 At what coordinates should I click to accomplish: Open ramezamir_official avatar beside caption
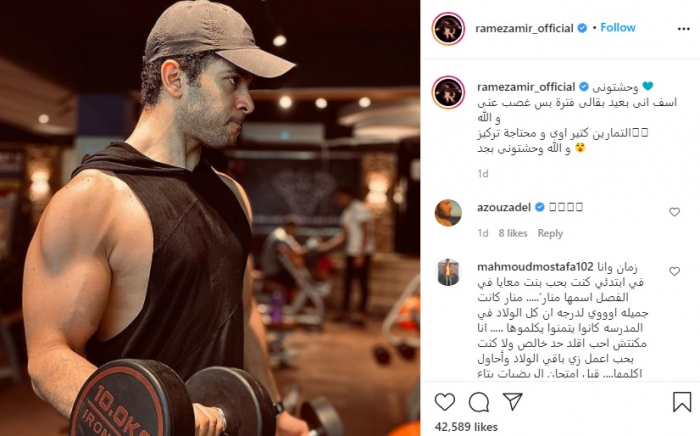click(448, 92)
